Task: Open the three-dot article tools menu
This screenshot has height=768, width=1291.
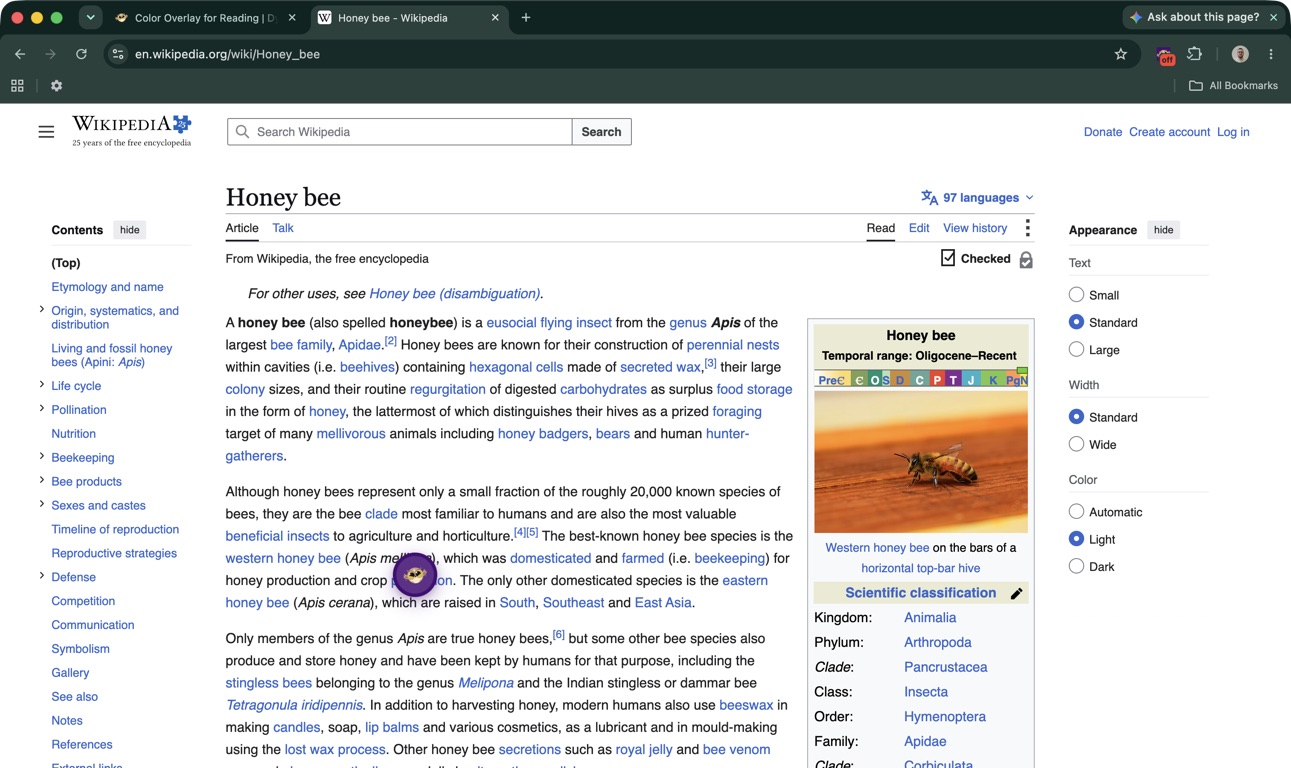Action: pos(1027,228)
